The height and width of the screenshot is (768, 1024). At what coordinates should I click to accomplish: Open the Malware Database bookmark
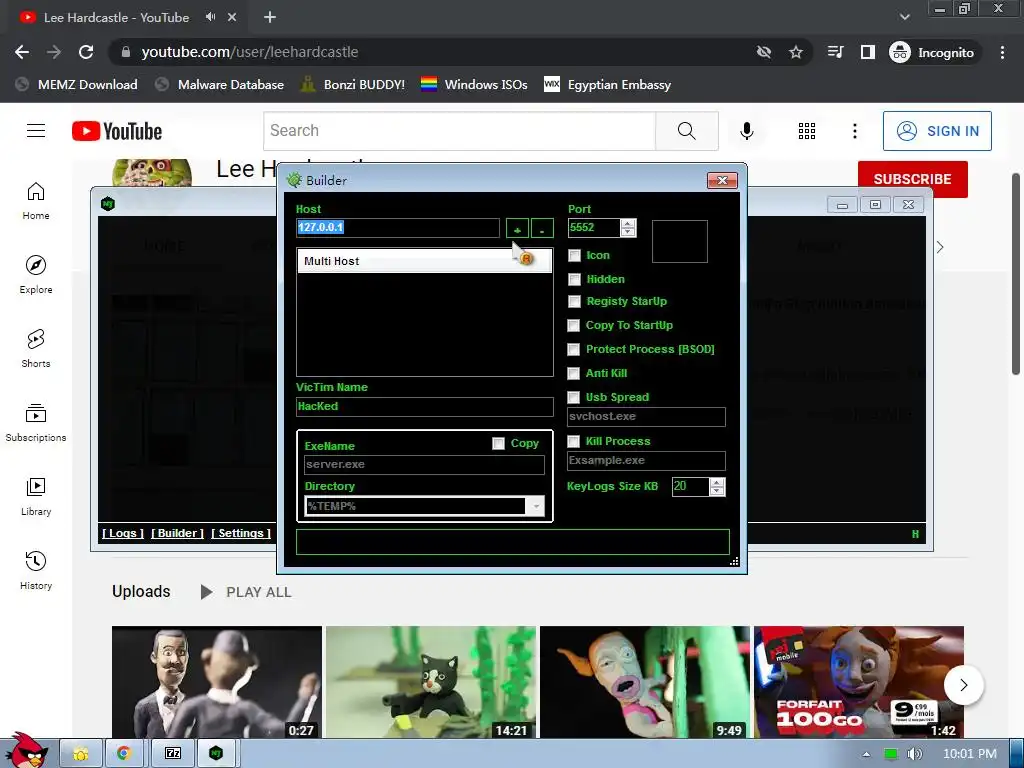click(219, 85)
